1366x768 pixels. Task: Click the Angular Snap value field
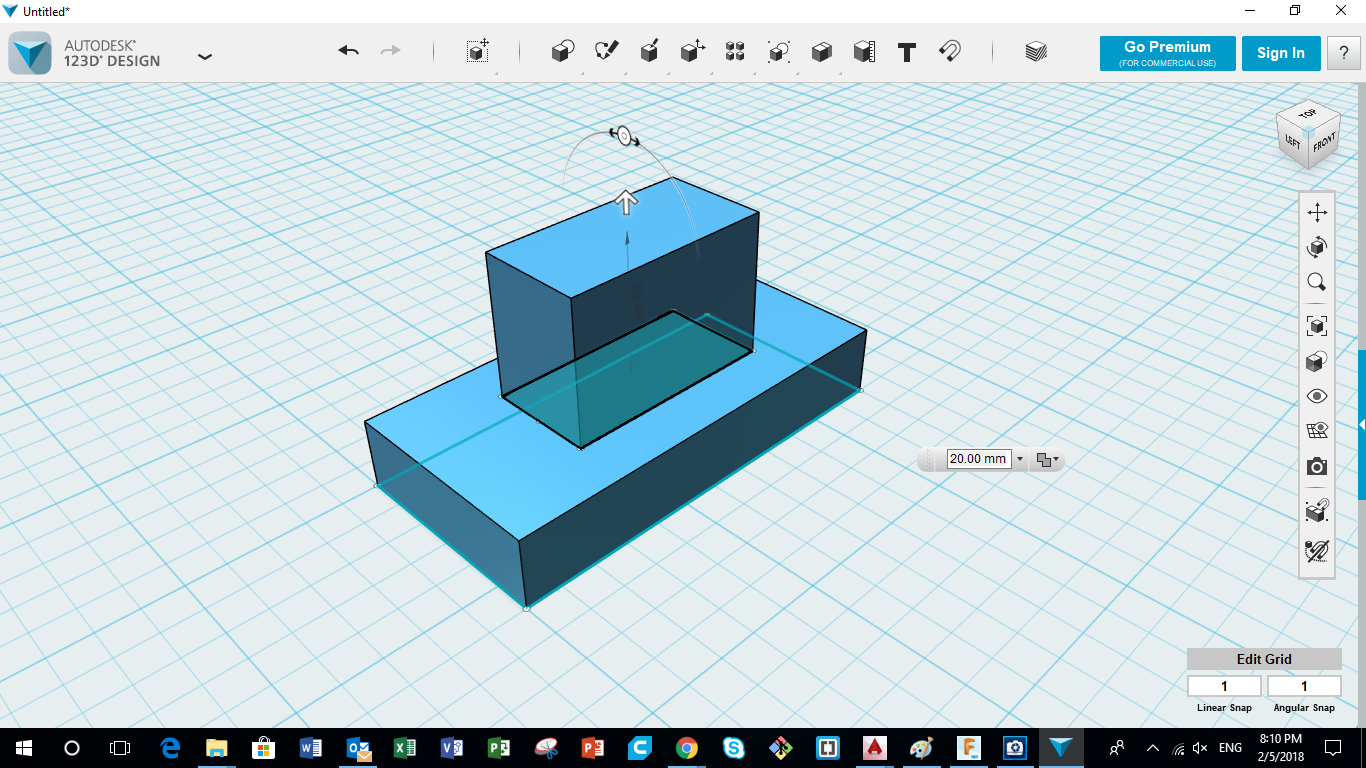click(1304, 686)
